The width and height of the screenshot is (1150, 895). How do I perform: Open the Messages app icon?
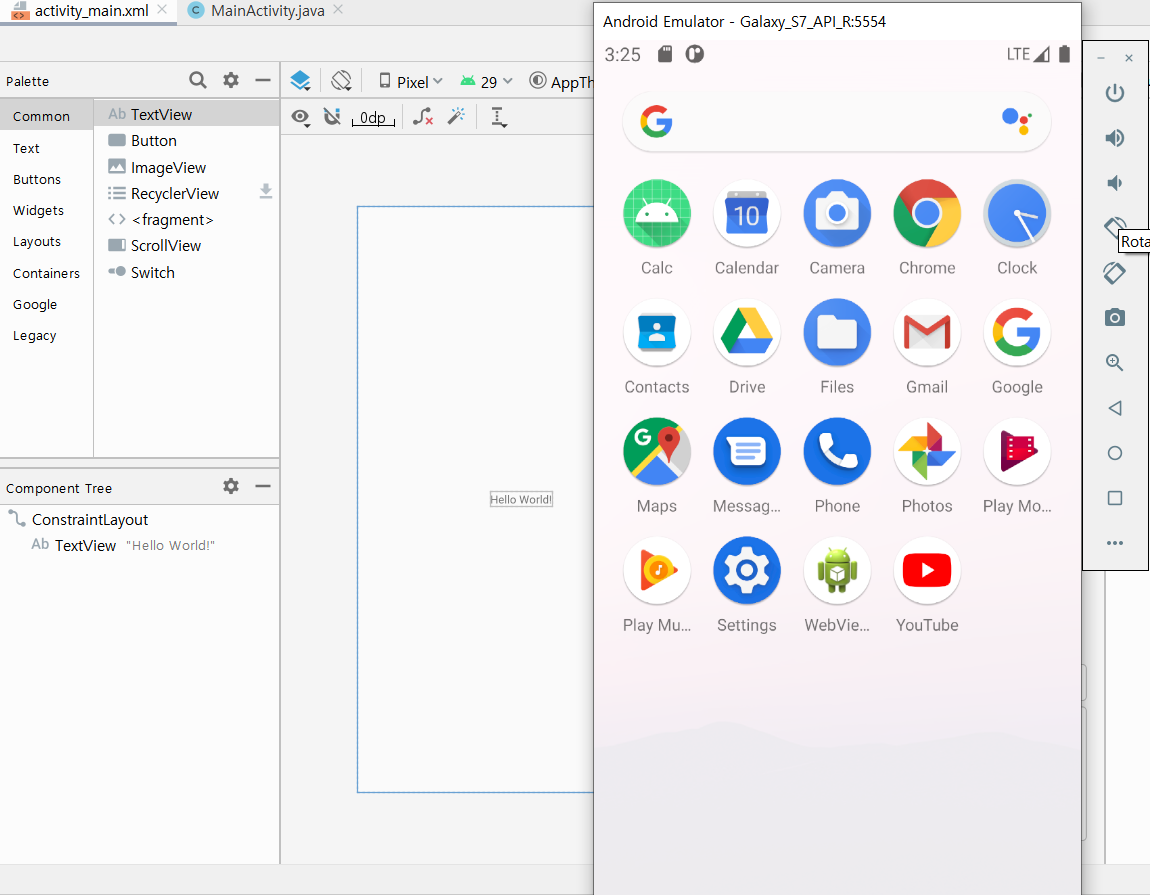click(747, 452)
